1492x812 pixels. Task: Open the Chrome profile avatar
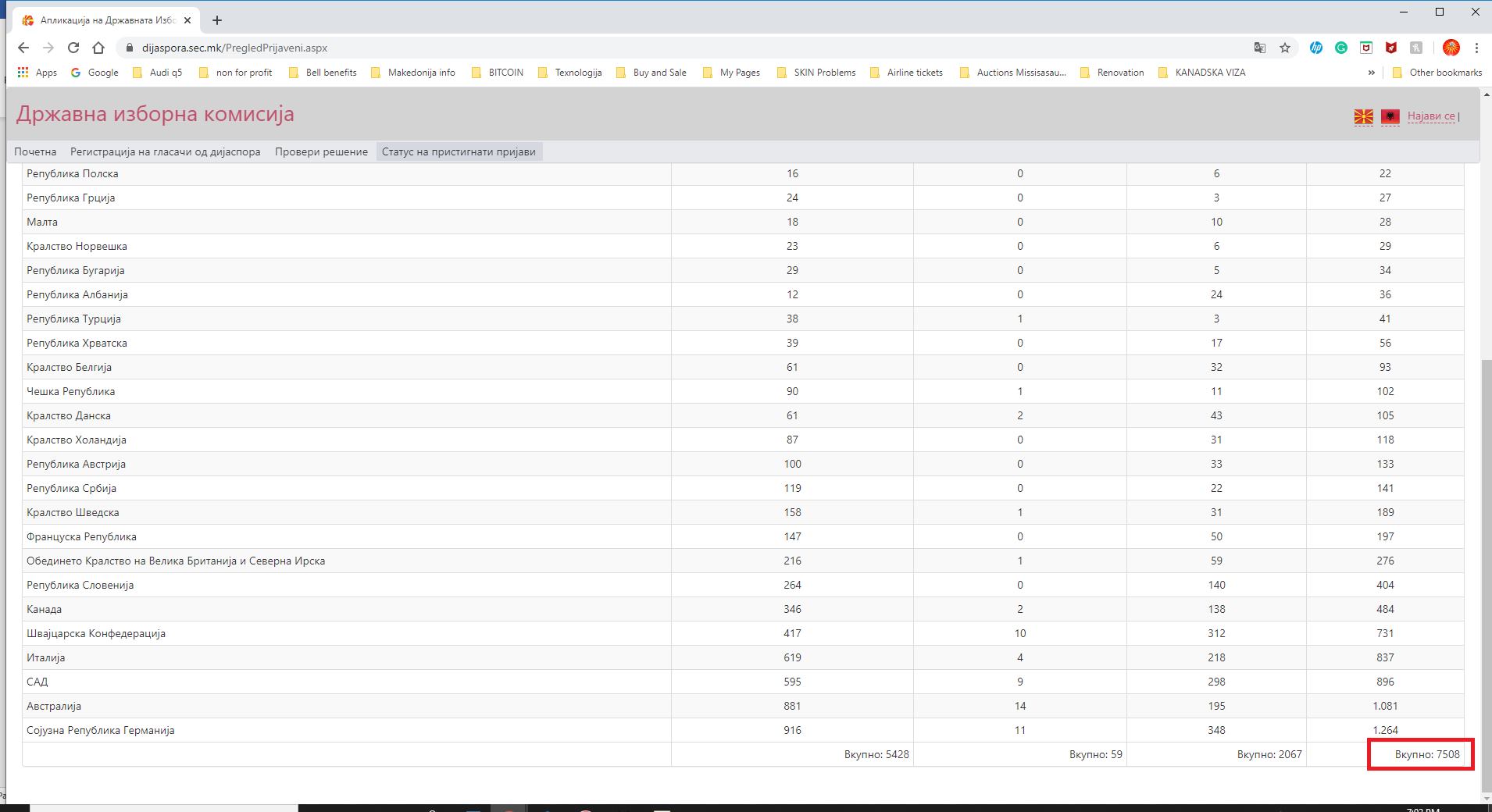pyautogui.click(x=1451, y=48)
